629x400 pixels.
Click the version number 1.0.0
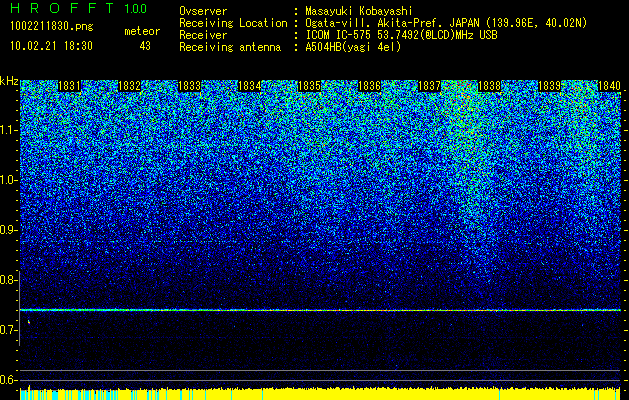tap(135, 9)
